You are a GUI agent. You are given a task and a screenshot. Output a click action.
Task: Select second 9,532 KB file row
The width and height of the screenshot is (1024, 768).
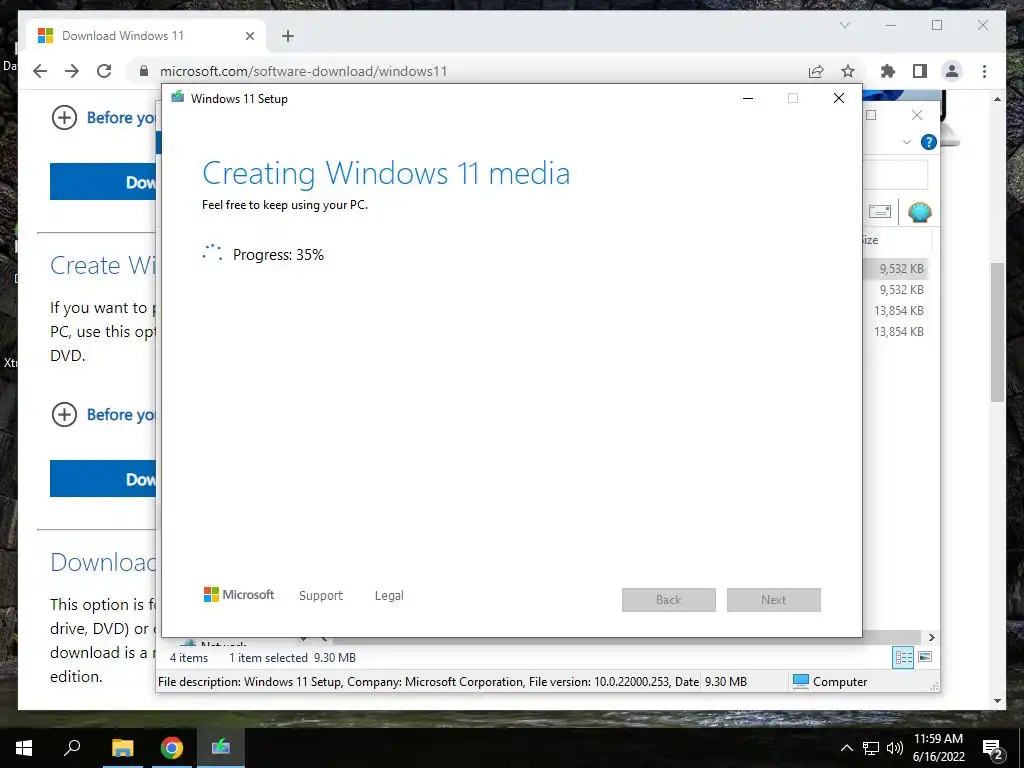tap(896, 289)
